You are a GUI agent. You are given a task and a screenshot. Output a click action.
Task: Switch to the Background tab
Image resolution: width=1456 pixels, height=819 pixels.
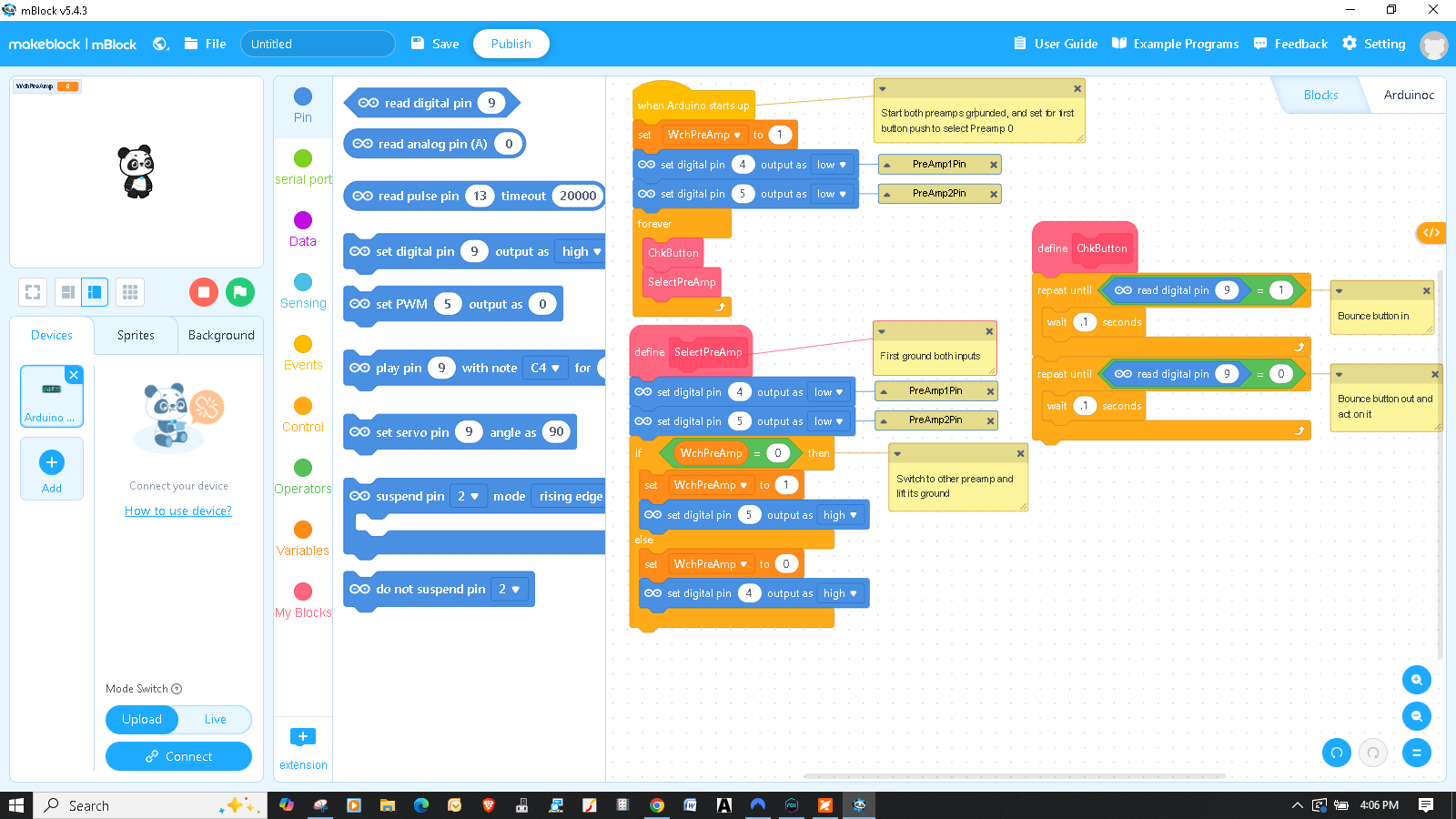pyautogui.click(x=221, y=335)
